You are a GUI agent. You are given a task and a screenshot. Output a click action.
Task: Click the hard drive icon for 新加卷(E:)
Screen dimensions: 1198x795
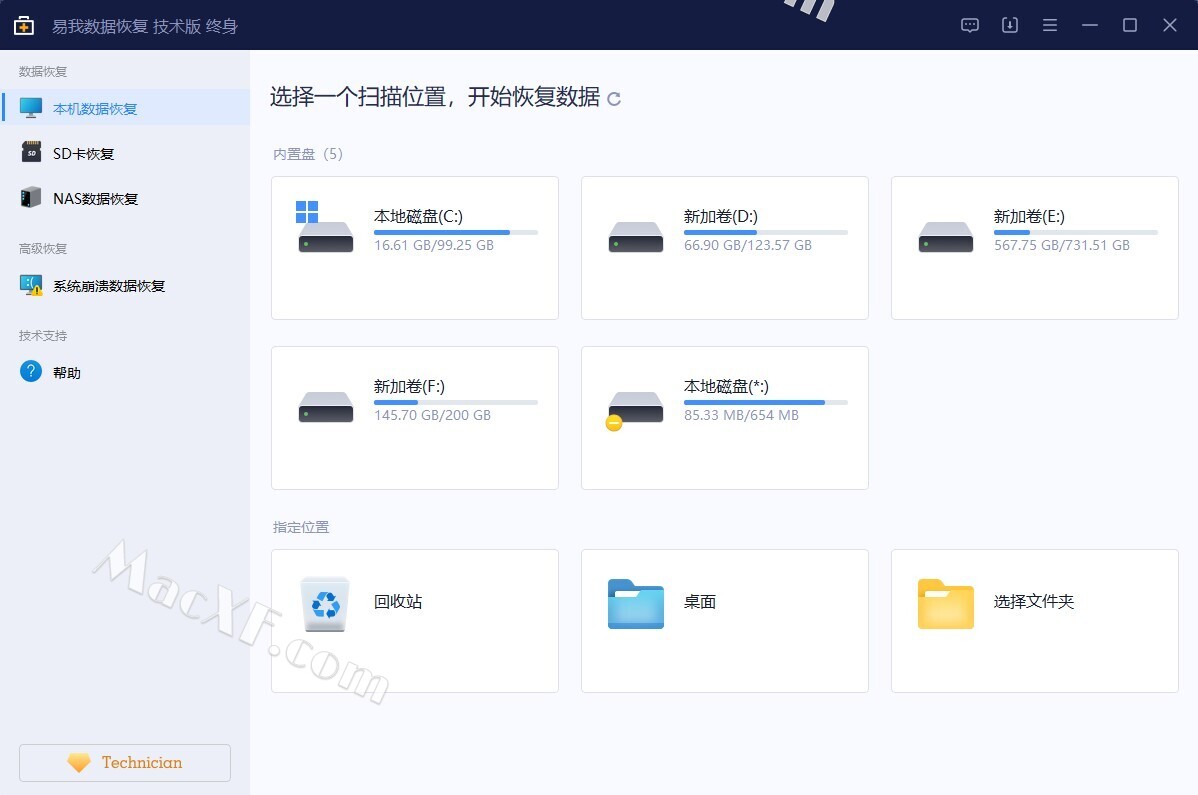tap(946, 237)
